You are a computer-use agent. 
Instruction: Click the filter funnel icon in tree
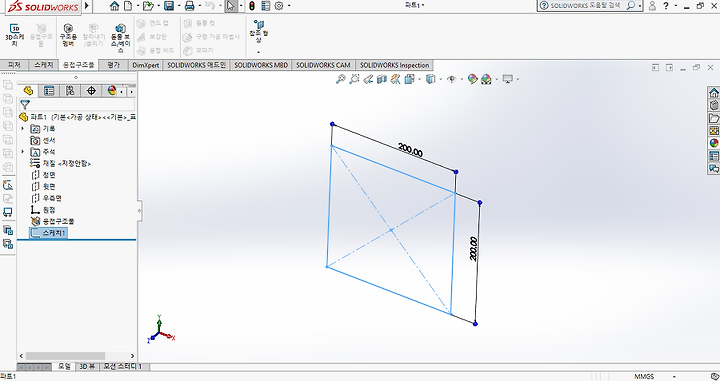click(25, 105)
